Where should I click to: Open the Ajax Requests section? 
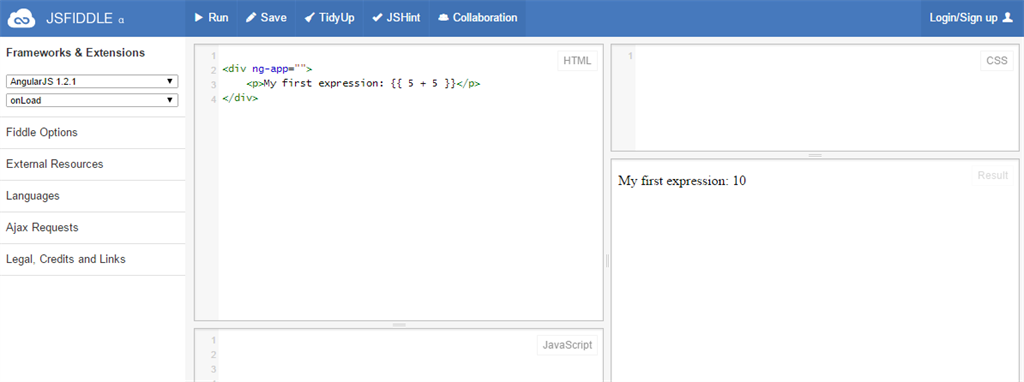tap(93, 228)
